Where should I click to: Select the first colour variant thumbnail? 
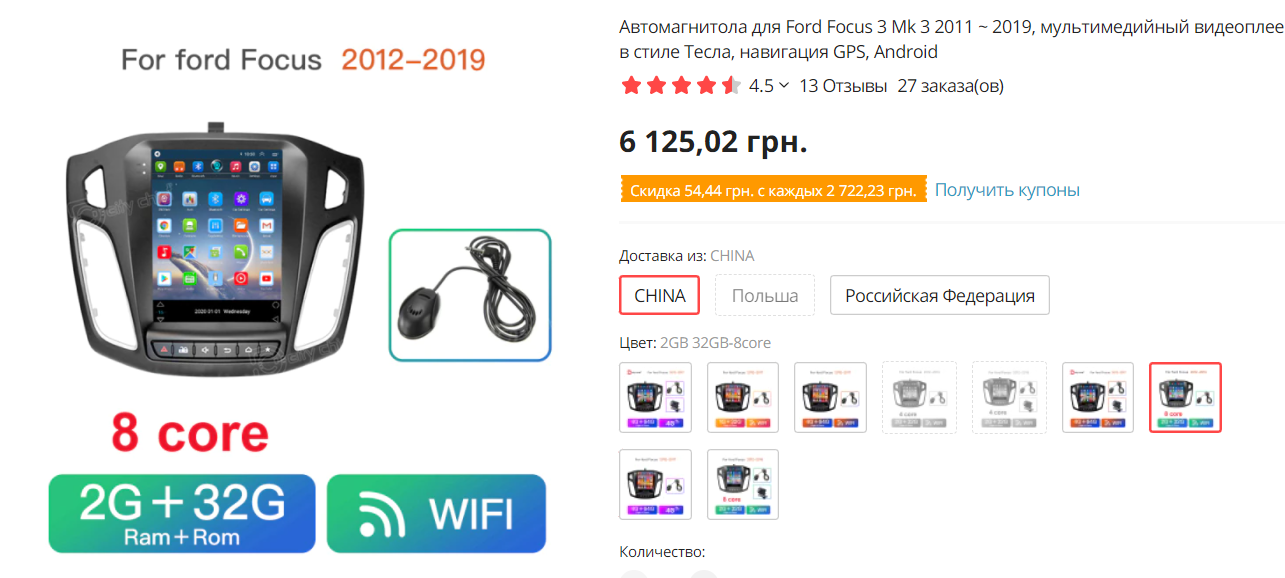[656, 397]
